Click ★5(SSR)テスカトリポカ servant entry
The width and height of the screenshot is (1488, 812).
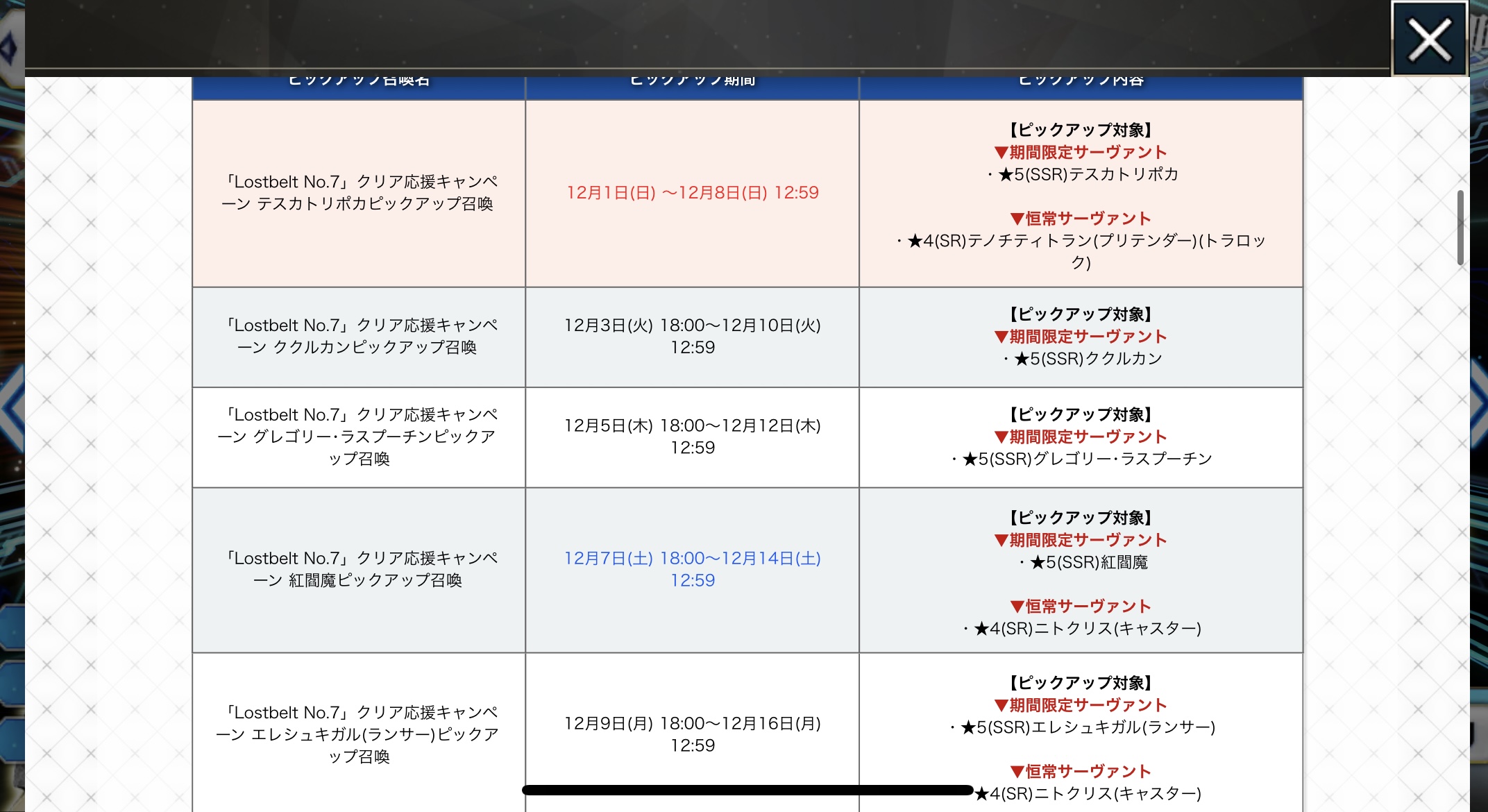coord(1088,174)
